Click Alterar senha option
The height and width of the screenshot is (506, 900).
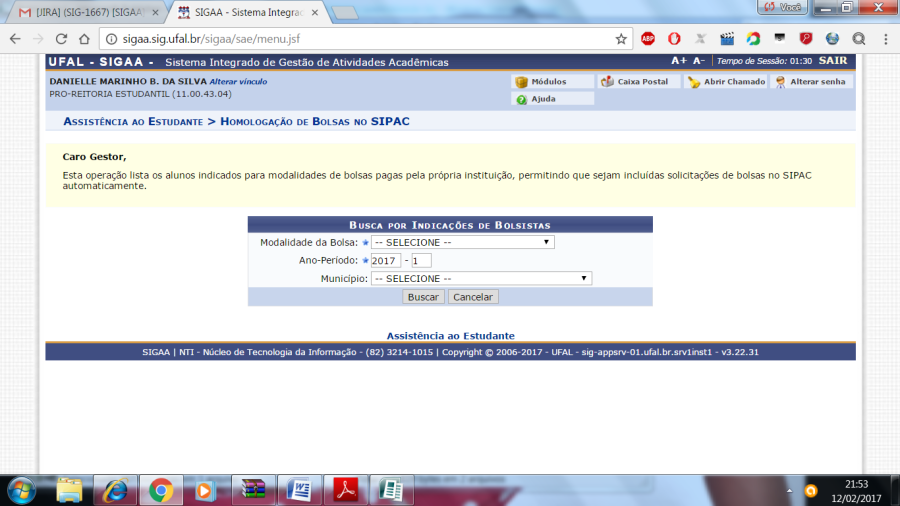(779, 82)
